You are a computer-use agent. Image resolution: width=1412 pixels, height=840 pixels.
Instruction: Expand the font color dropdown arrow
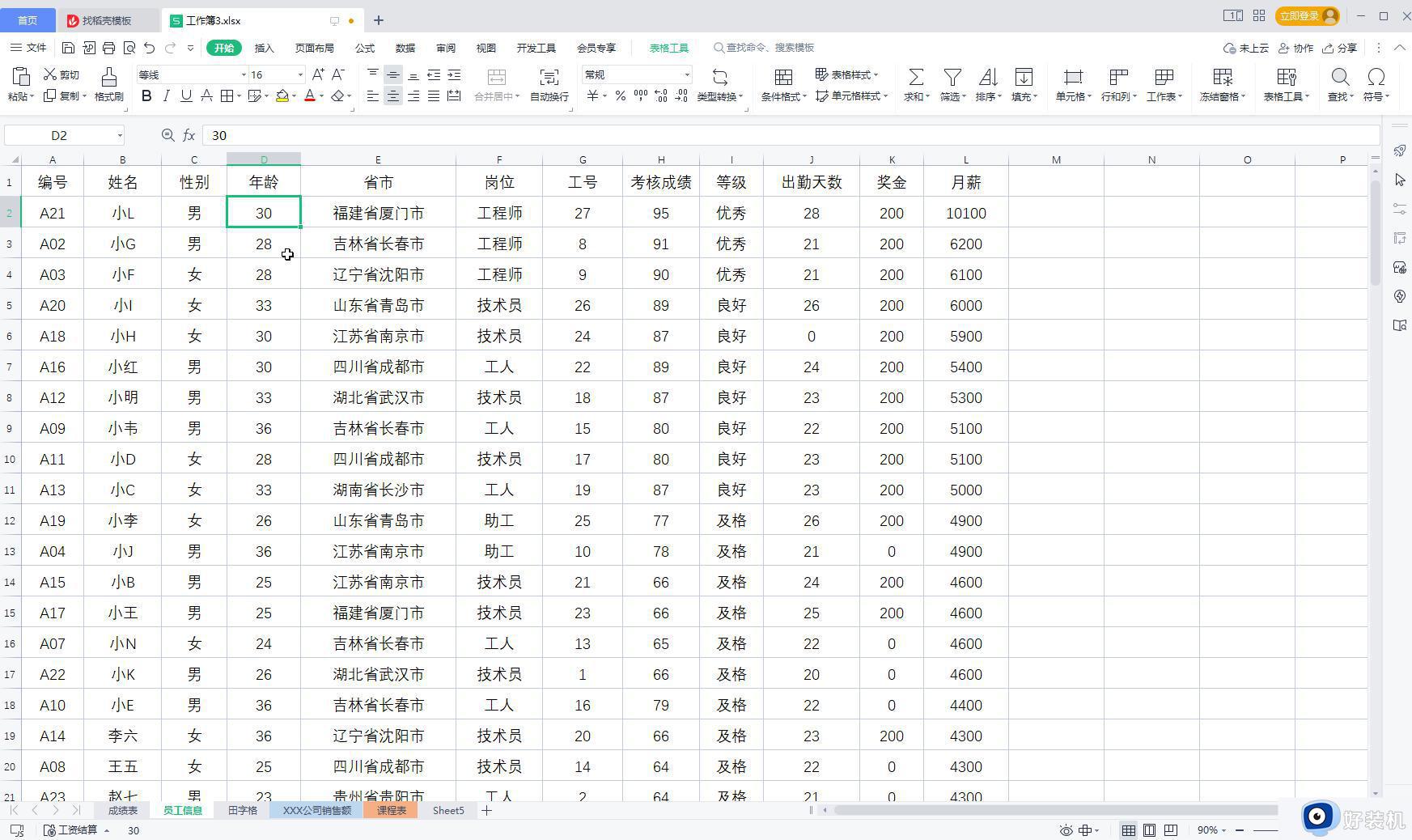(321, 96)
